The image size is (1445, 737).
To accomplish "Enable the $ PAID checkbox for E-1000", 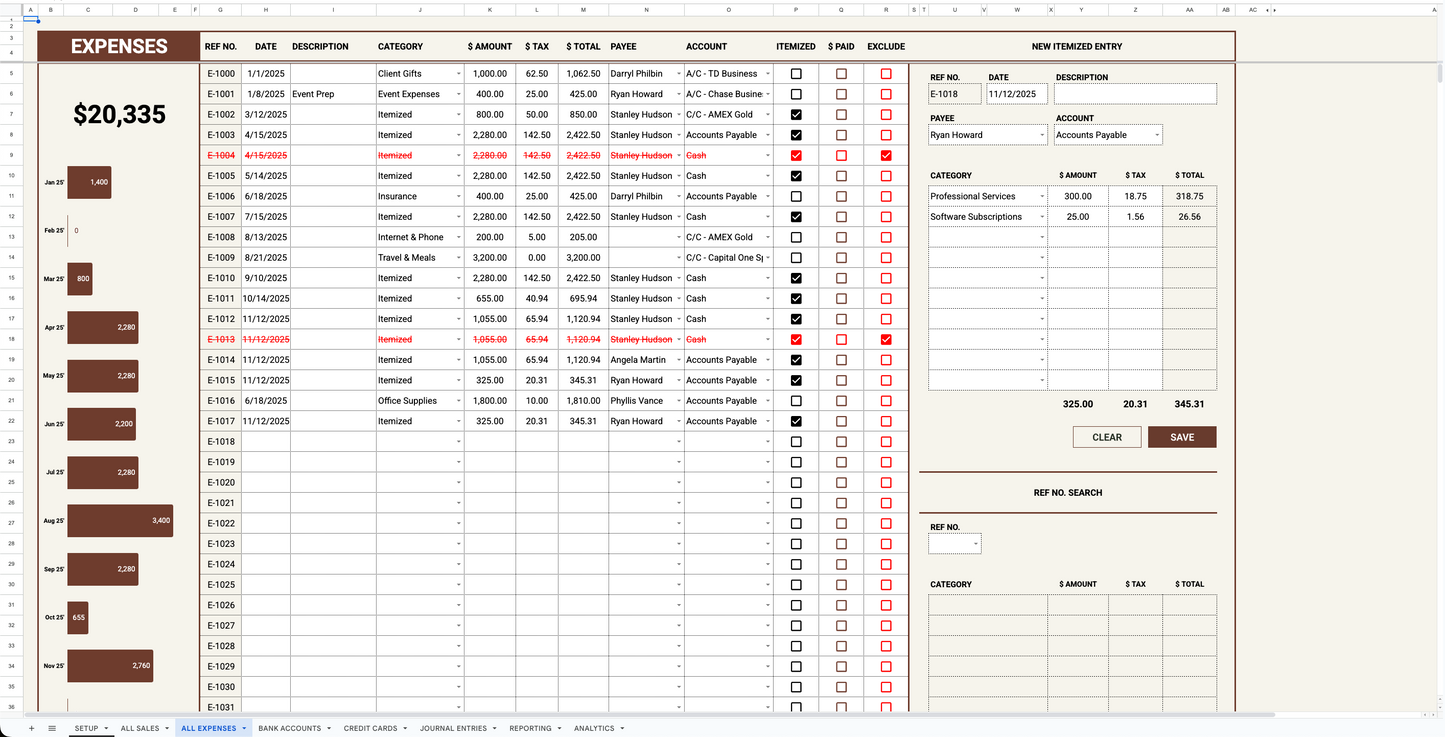I will 841,73.
